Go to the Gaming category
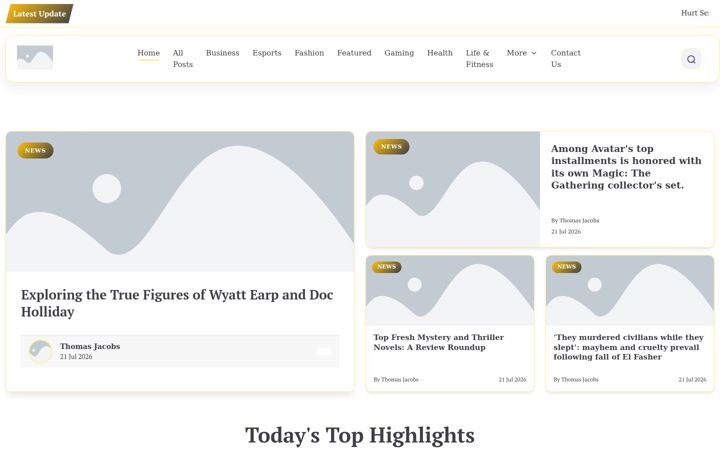Viewport: 720px width, 450px height. 399,53
